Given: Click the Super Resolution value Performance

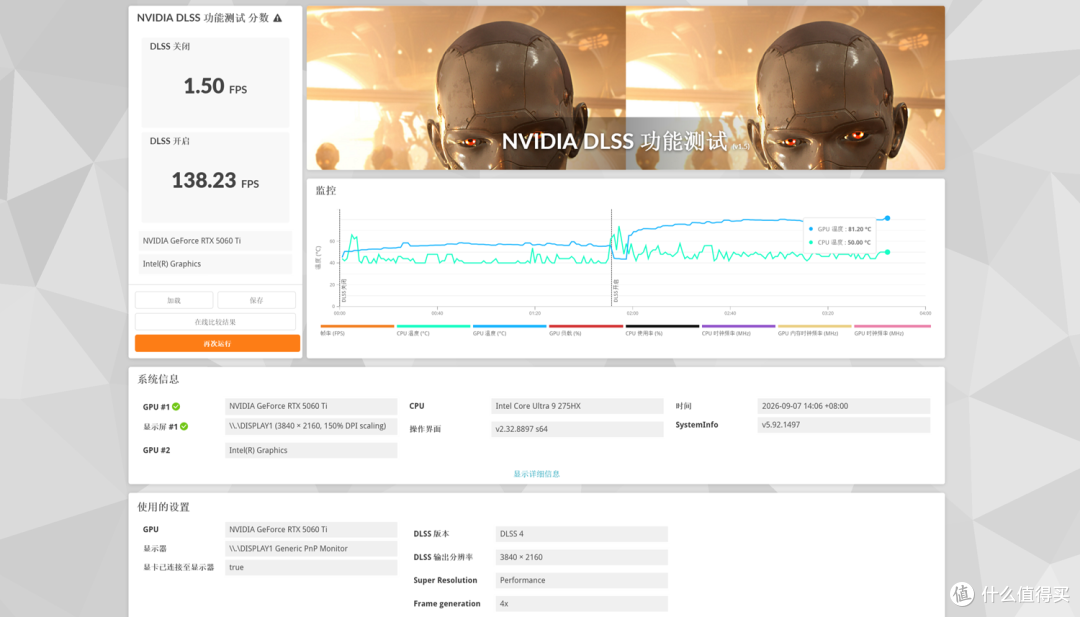Looking at the screenshot, I should [x=581, y=581].
